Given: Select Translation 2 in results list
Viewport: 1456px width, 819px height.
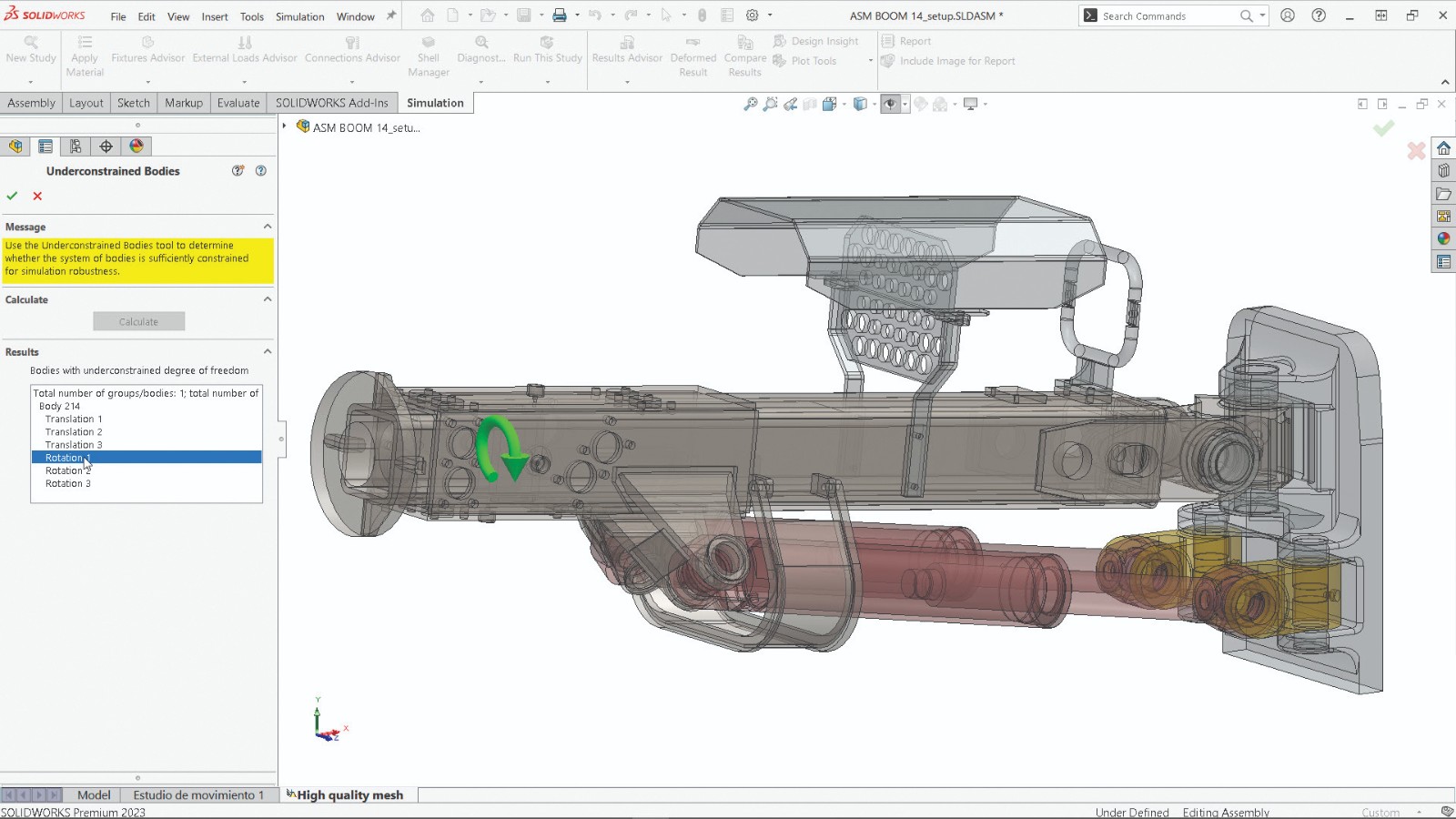Looking at the screenshot, I should click(x=74, y=432).
